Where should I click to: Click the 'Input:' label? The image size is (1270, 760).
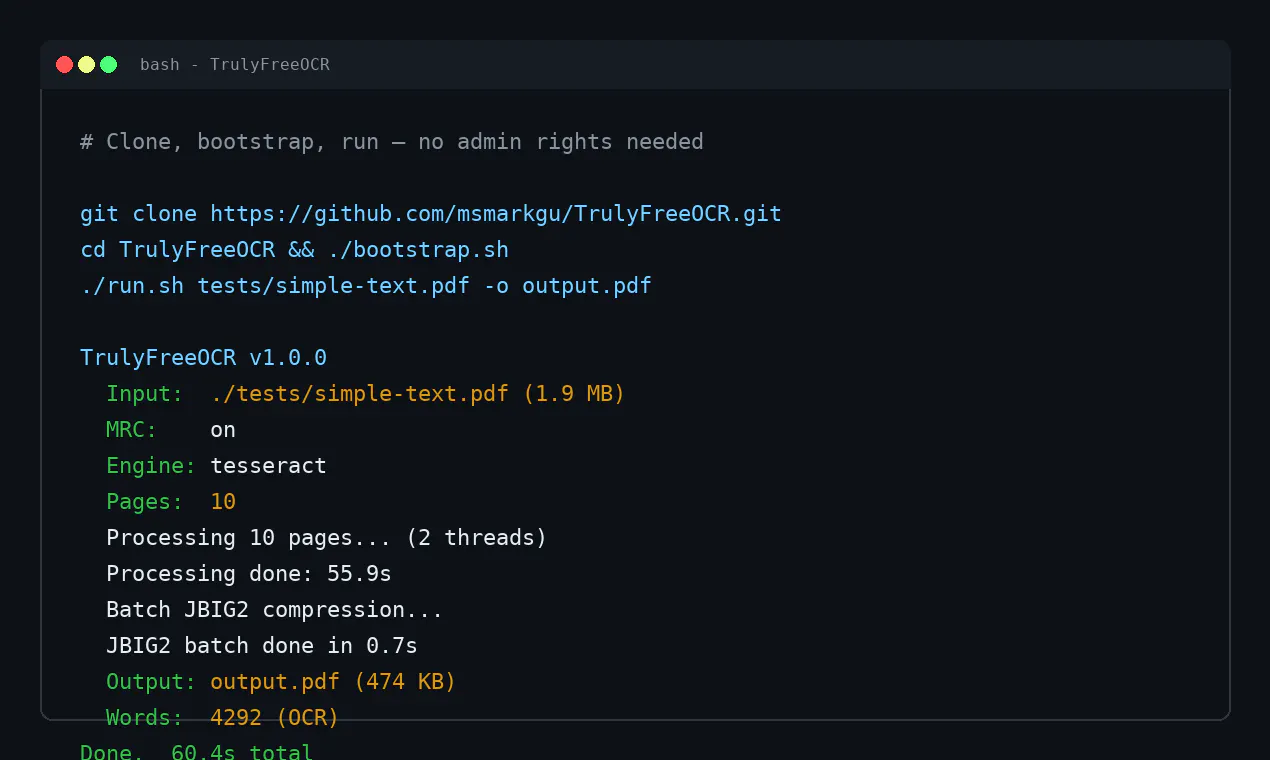145,394
